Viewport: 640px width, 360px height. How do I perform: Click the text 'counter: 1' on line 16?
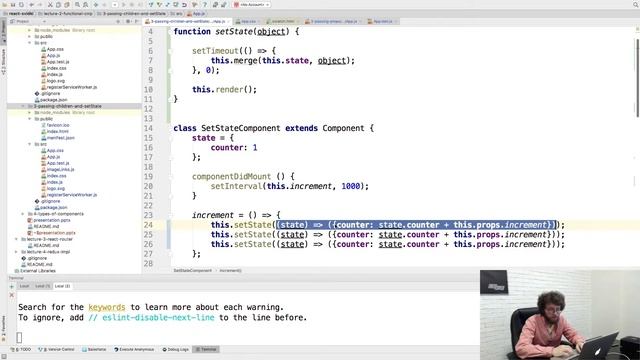234,147
